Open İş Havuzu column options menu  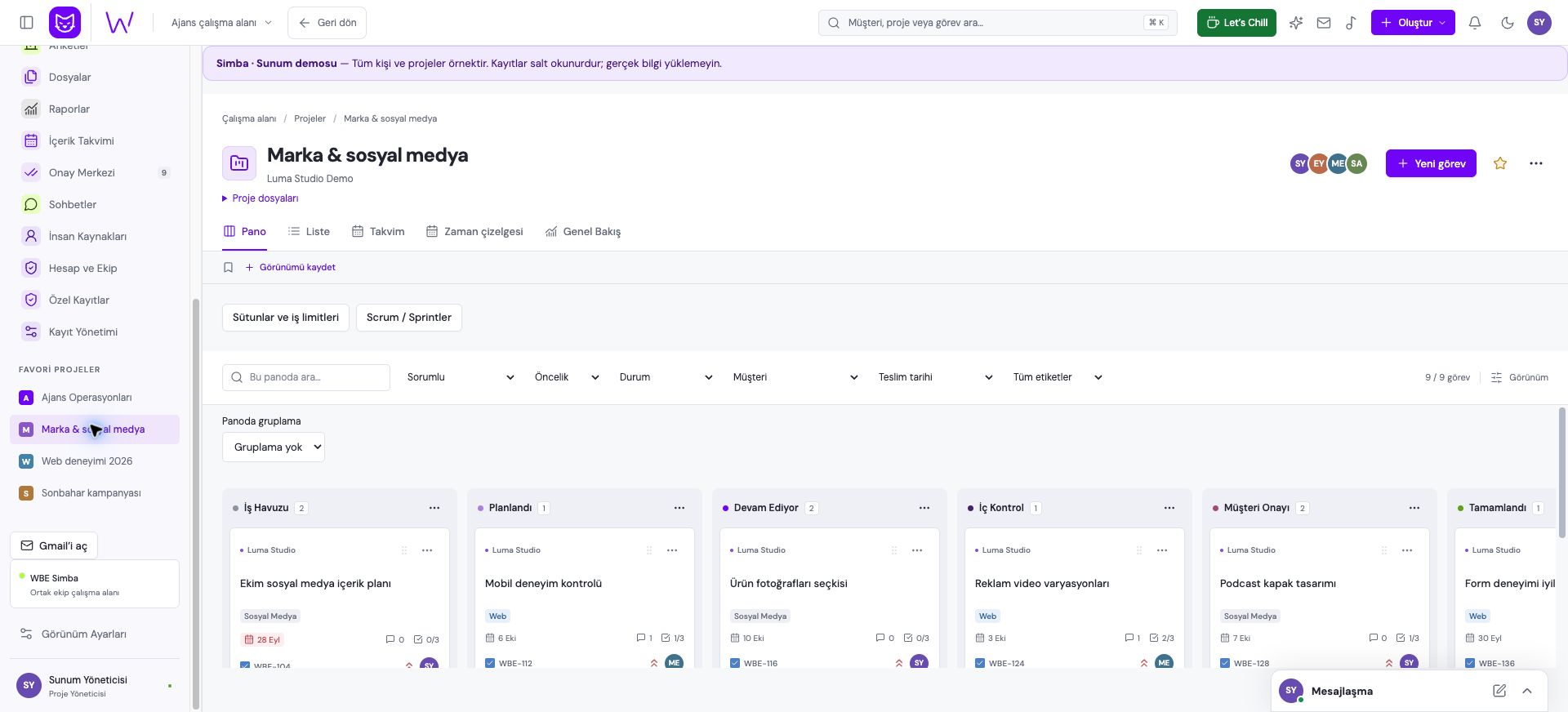(x=434, y=508)
